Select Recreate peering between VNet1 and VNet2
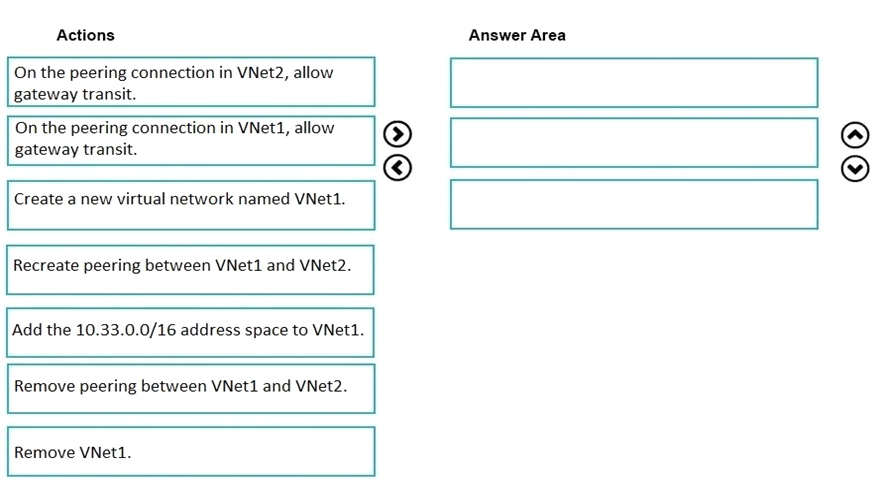The width and height of the screenshot is (878, 488). [190, 270]
